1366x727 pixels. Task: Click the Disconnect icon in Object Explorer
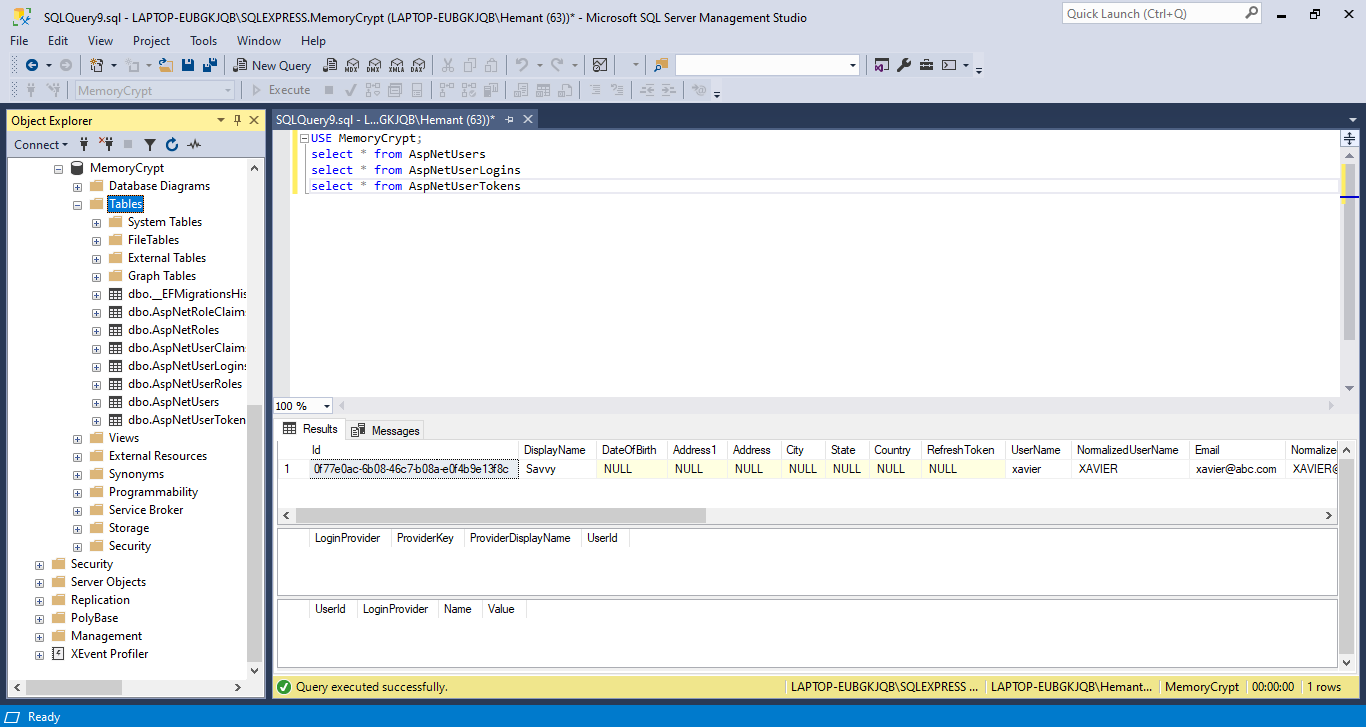pos(106,144)
